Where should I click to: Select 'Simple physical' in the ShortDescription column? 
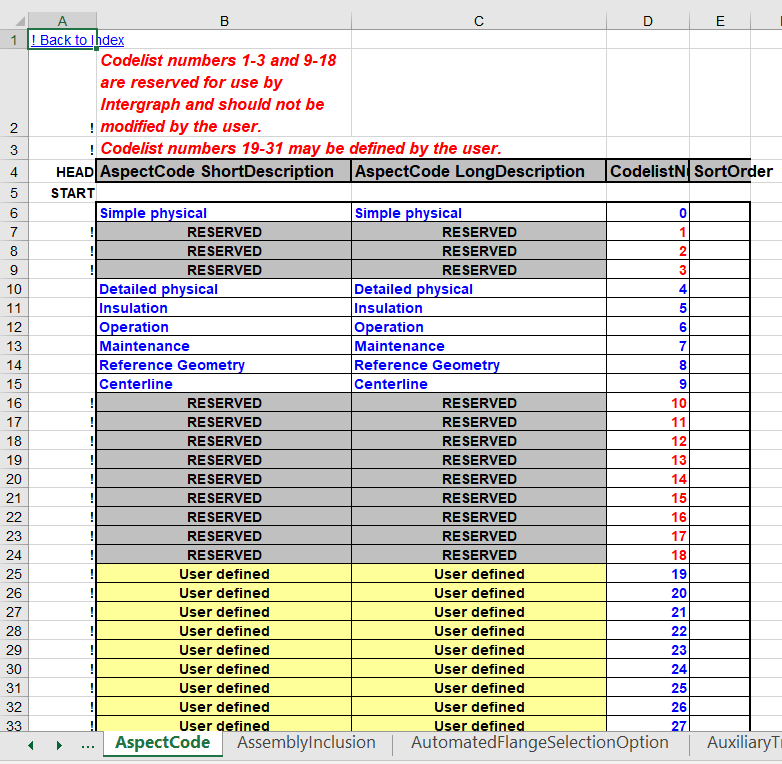pos(224,213)
